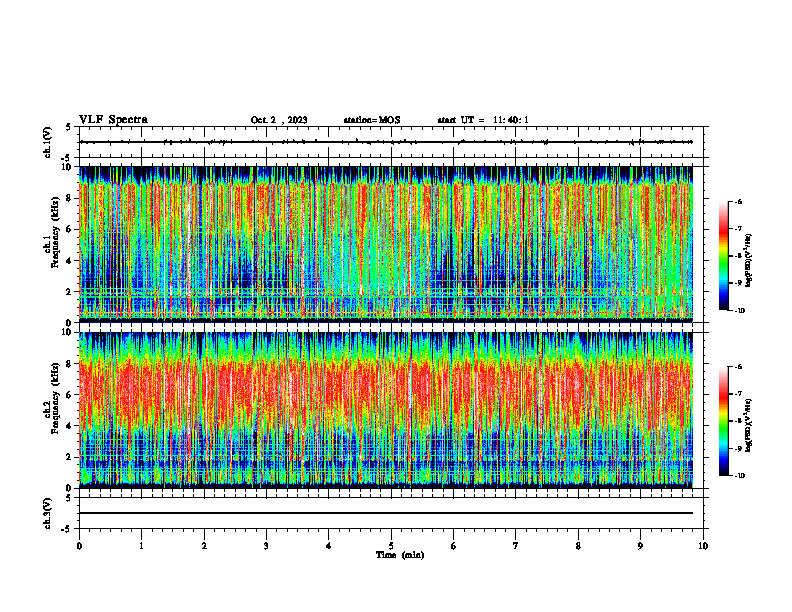Click the time axis tick label "5"
This screenshot has height=612, width=792.
391,546
